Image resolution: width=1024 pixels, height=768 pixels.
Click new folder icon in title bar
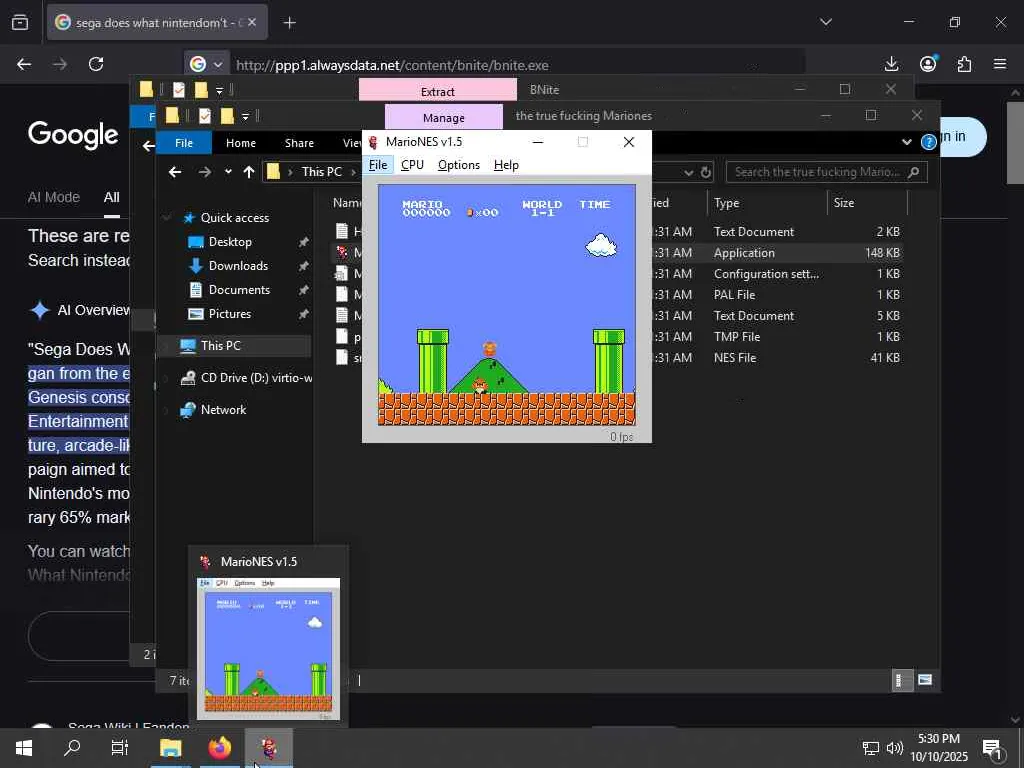[227, 116]
